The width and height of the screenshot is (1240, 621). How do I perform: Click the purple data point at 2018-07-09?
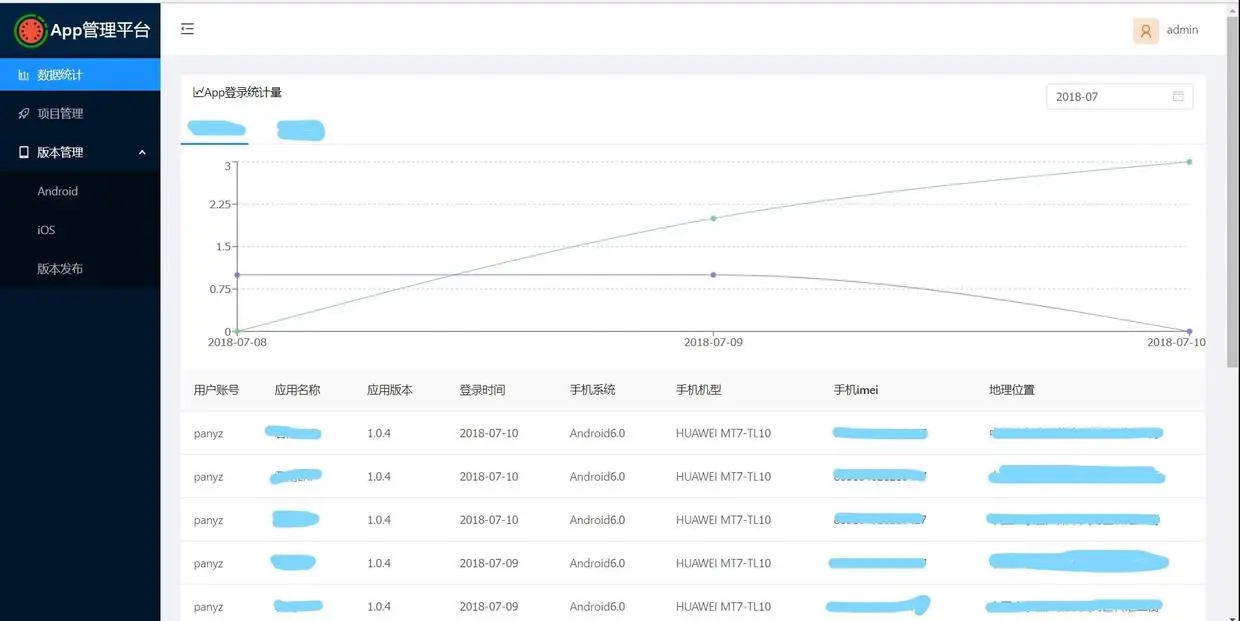pyautogui.click(x=713, y=274)
